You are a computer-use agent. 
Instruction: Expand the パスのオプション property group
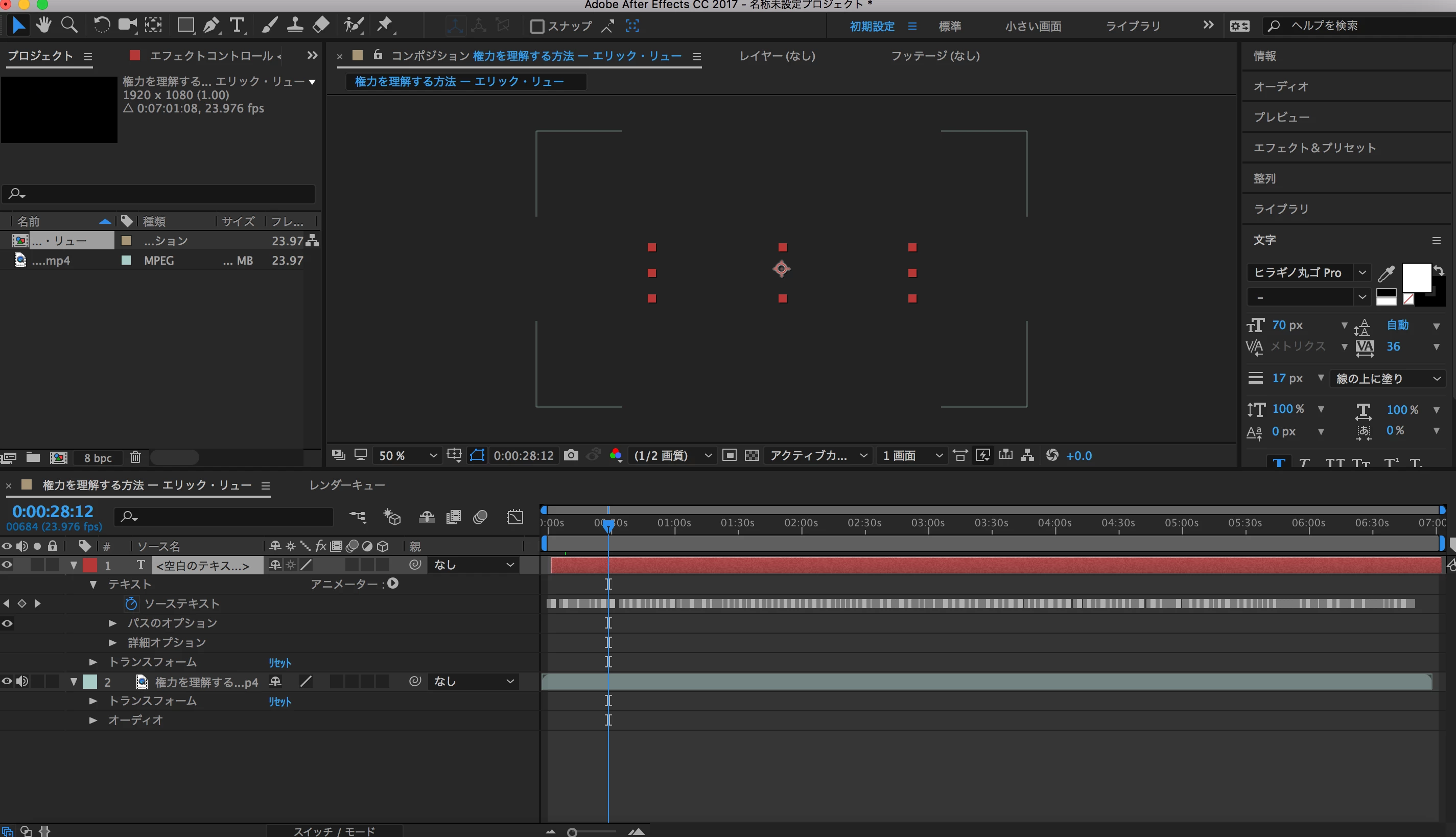[112, 622]
